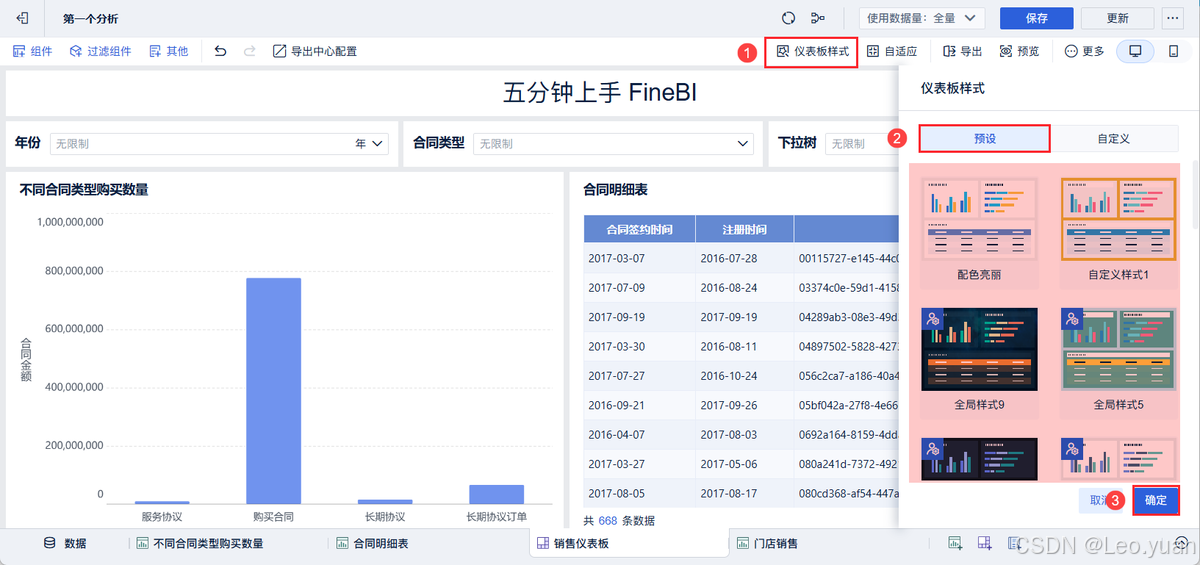Switch to the 数据 bottom tab

click(x=65, y=544)
